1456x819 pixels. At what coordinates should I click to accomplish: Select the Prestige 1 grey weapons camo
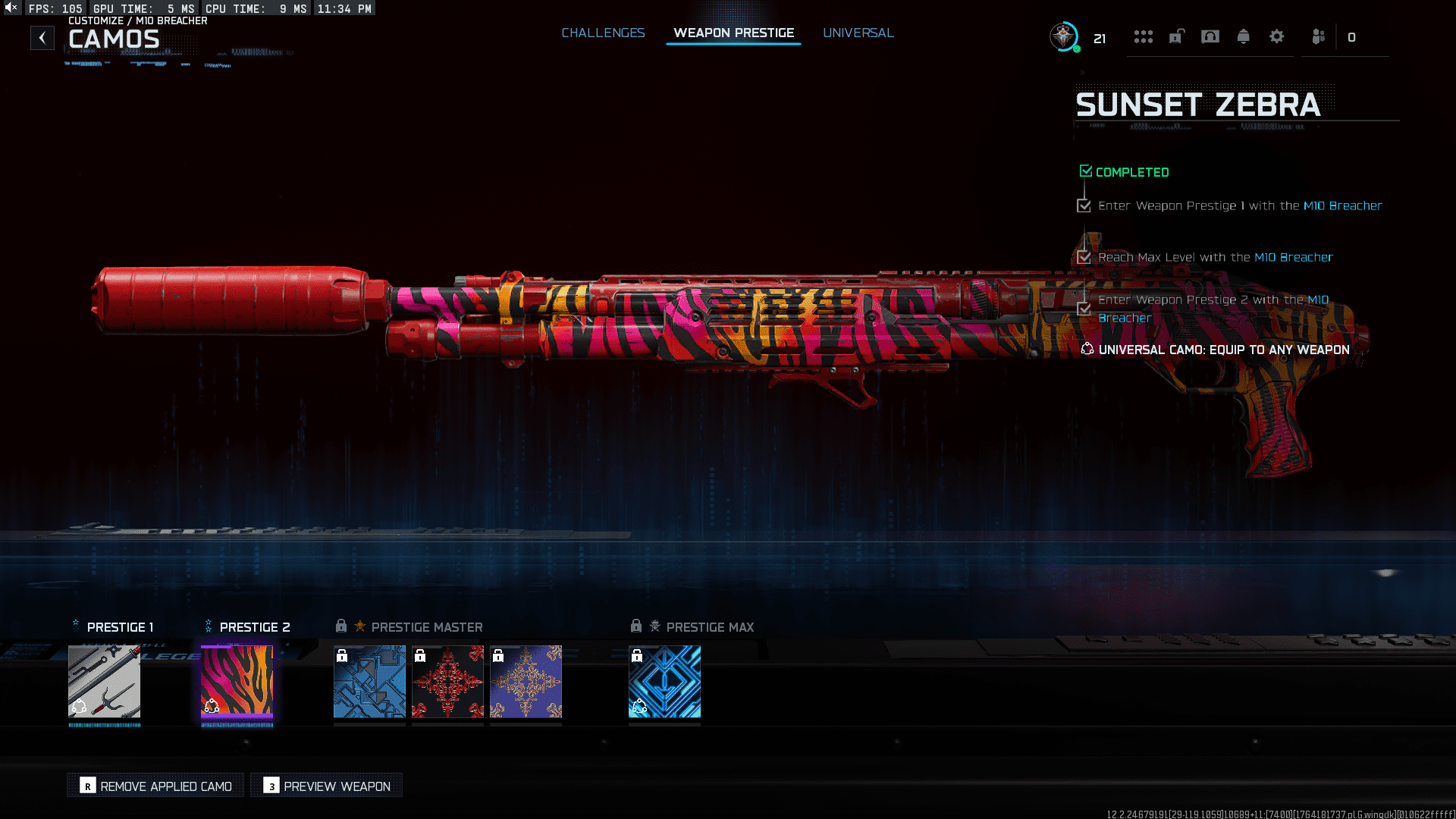pos(105,681)
